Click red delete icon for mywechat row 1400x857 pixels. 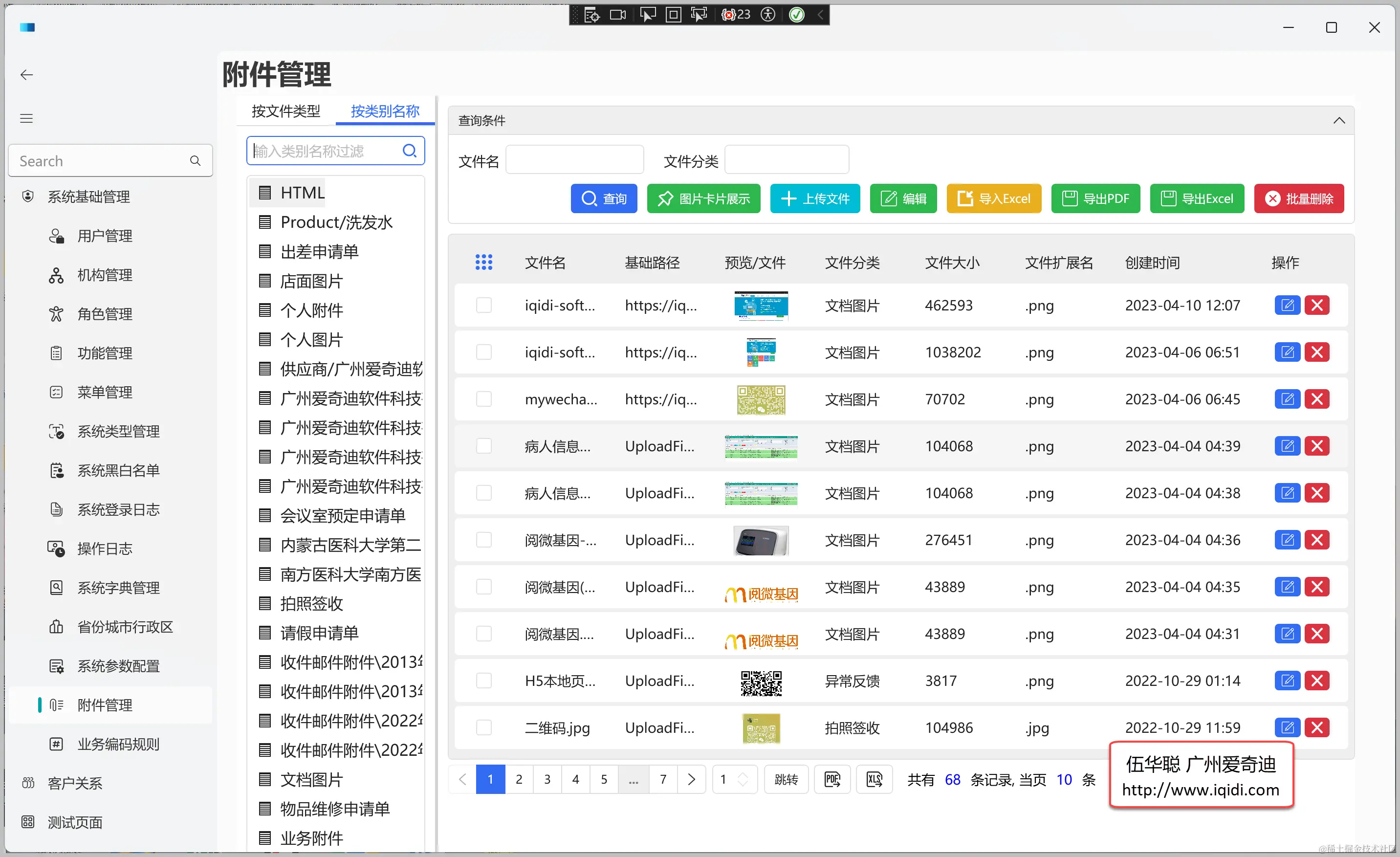[1316, 399]
